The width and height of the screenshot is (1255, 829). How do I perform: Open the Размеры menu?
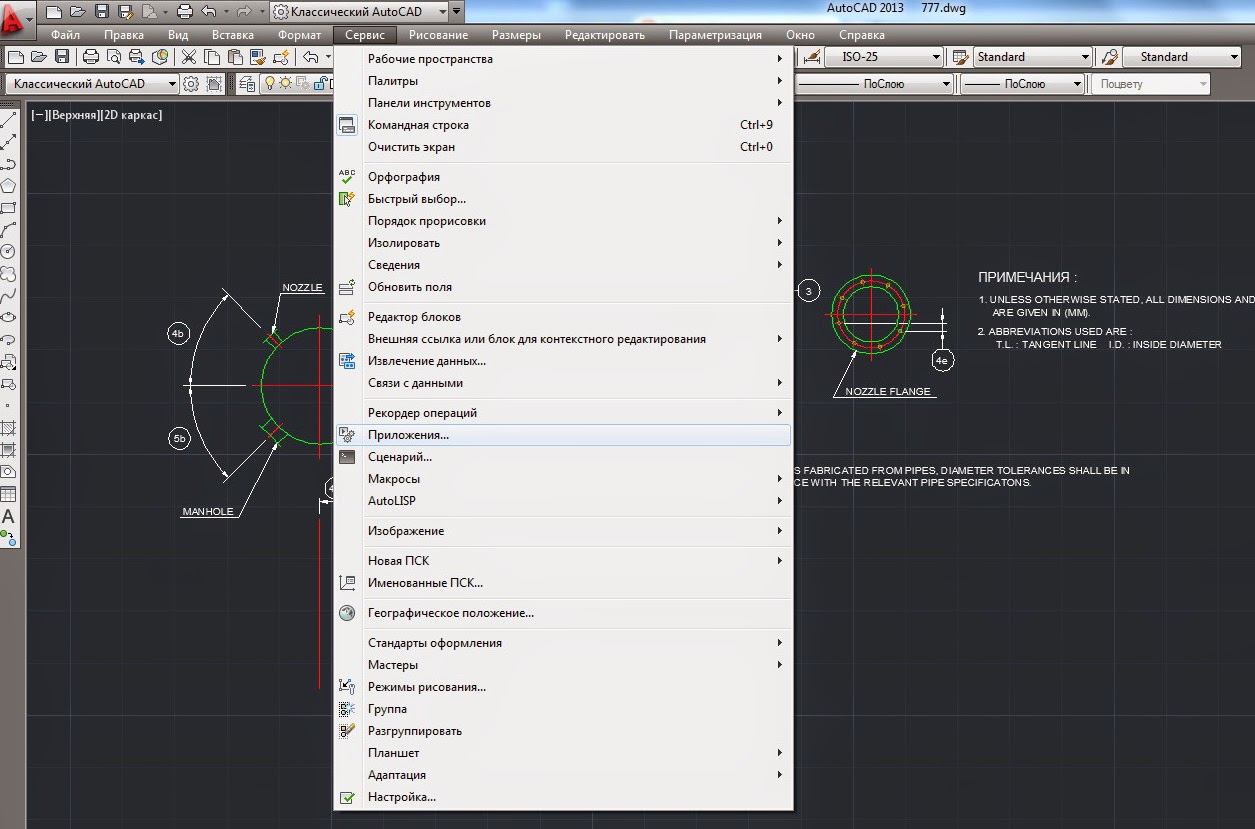516,35
